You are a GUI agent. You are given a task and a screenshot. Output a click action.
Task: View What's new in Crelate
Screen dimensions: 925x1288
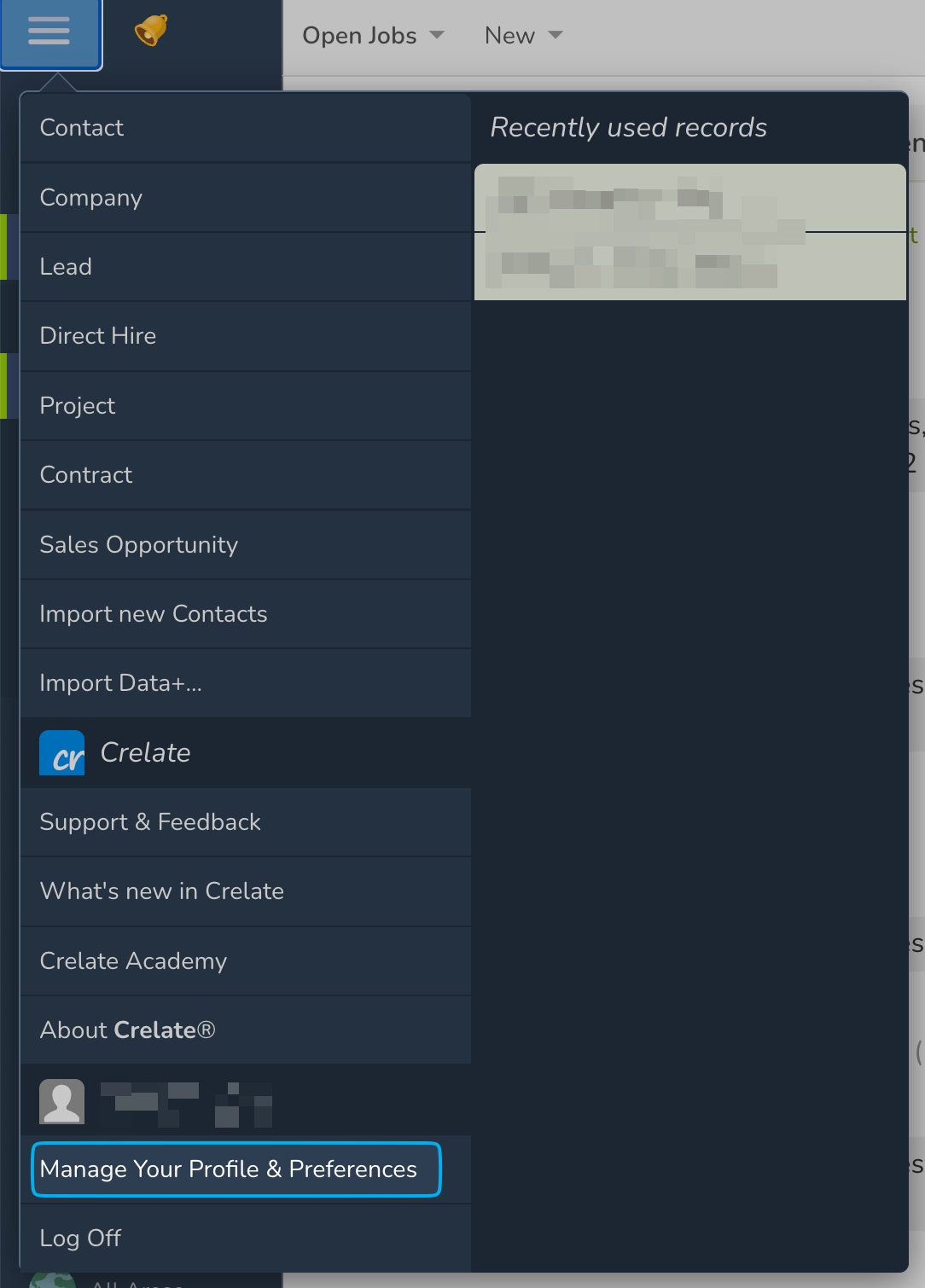(x=162, y=891)
